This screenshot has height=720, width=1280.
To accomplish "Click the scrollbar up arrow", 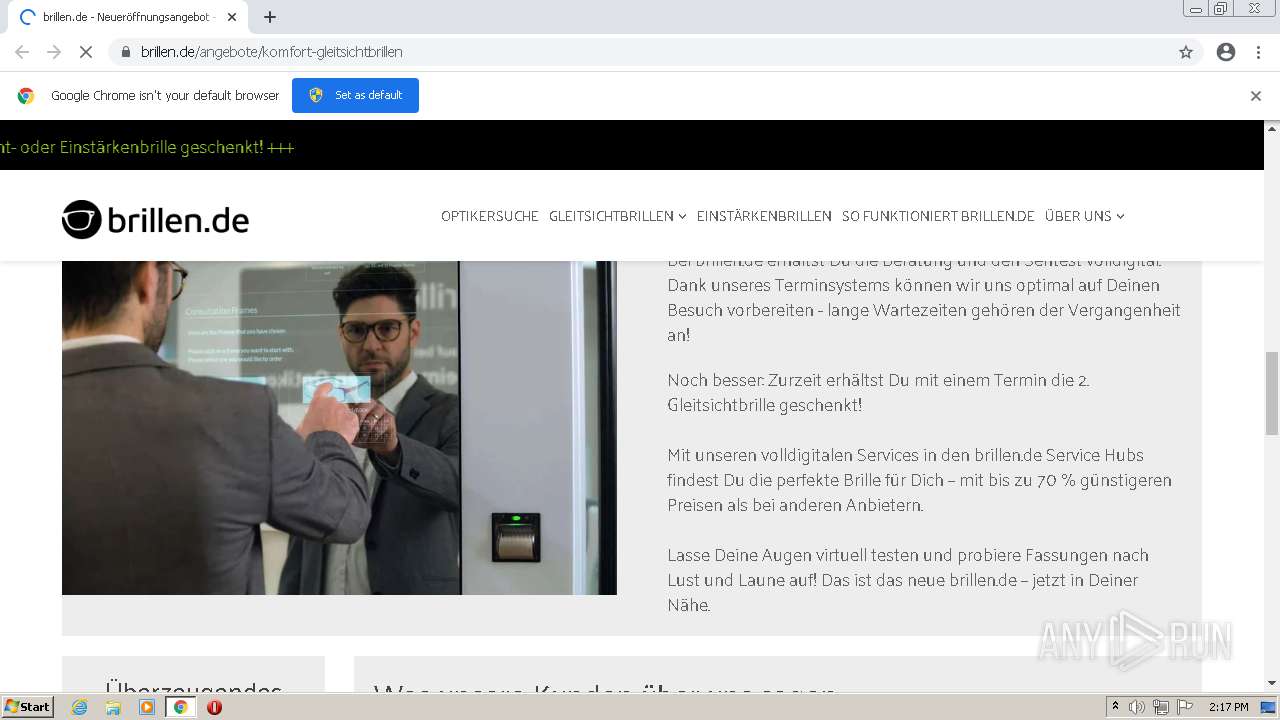I will 1272,128.
